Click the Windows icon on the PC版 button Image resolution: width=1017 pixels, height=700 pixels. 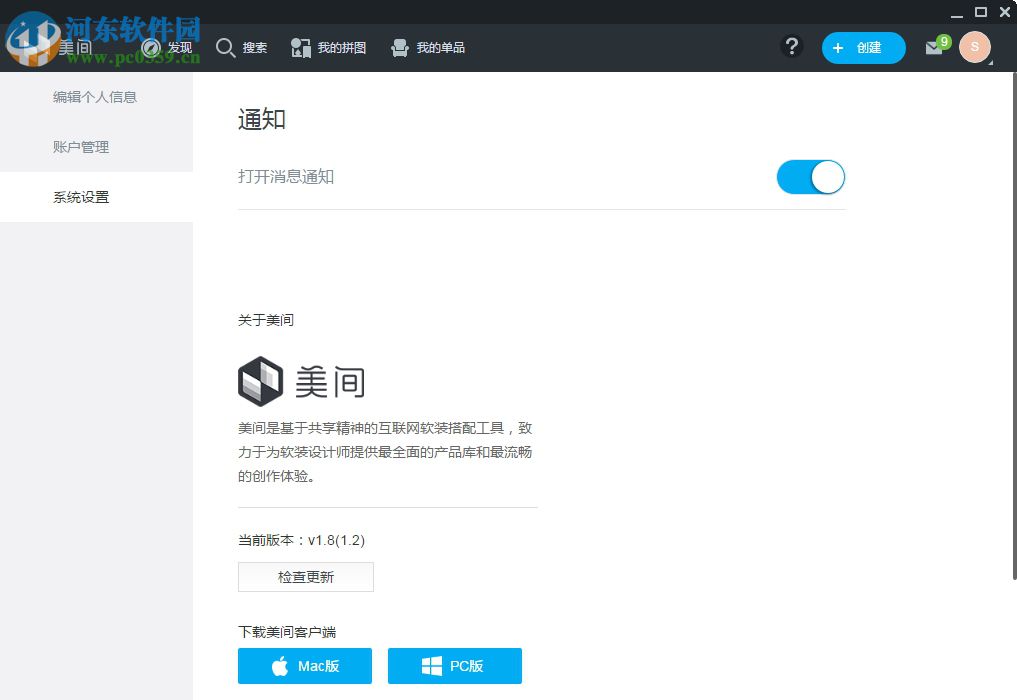tap(432, 665)
